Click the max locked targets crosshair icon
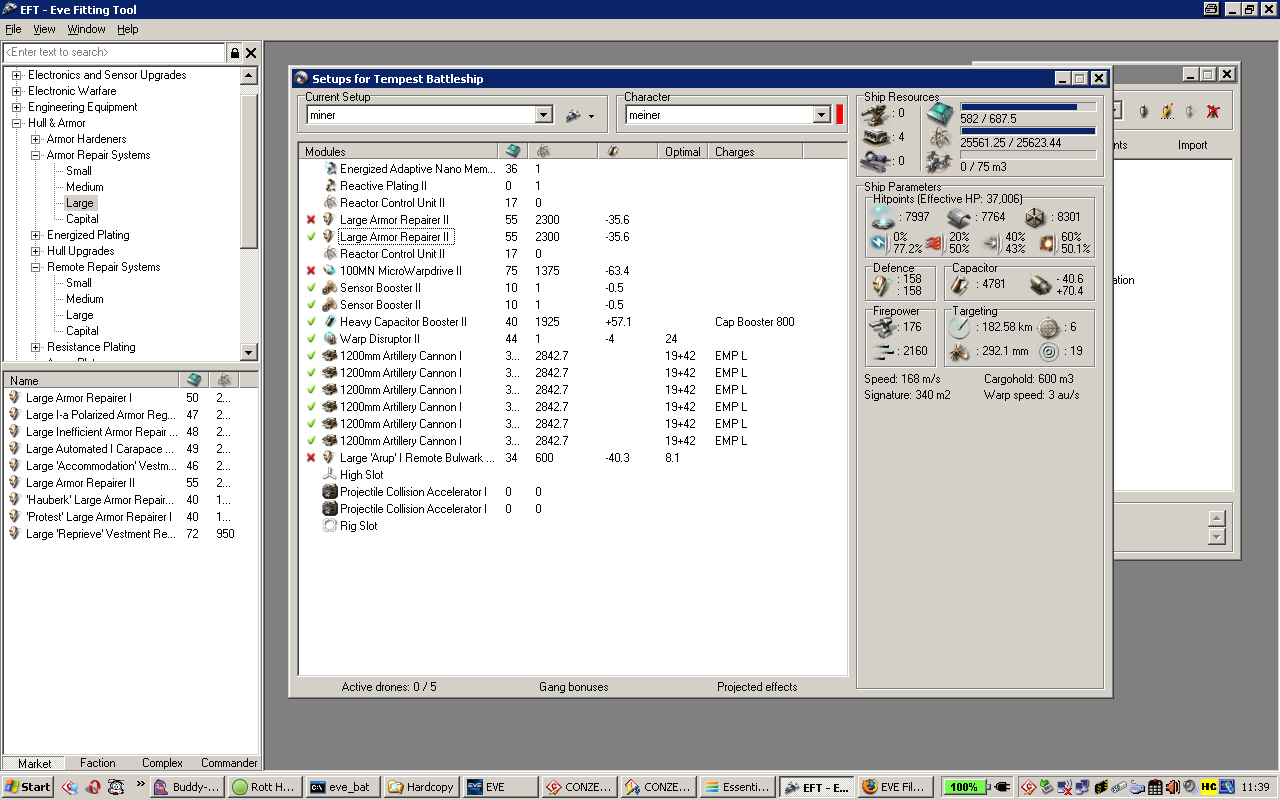The image size is (1280, 800). coord(1049,327)
